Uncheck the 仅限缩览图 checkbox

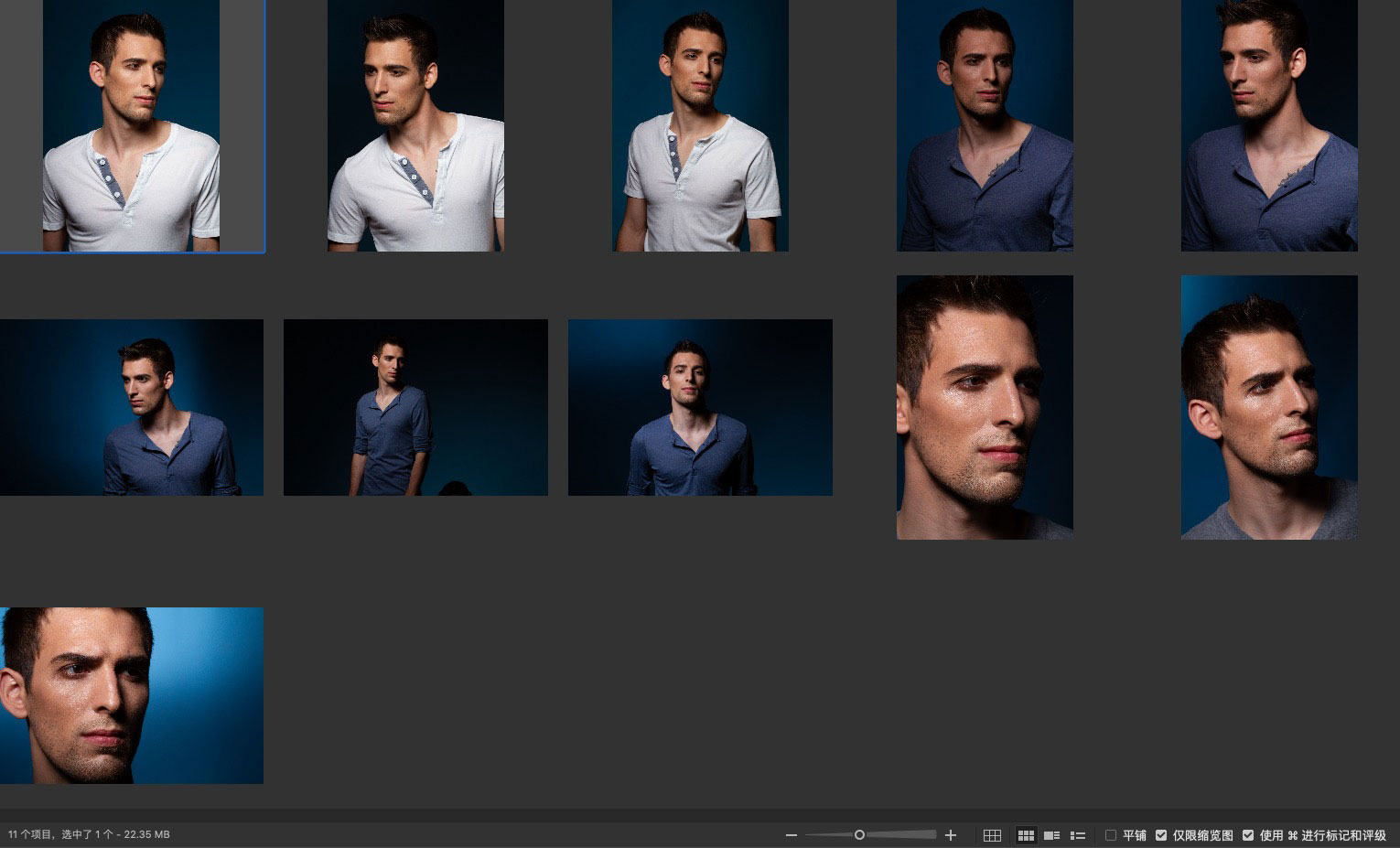(x=1161, y=835)
